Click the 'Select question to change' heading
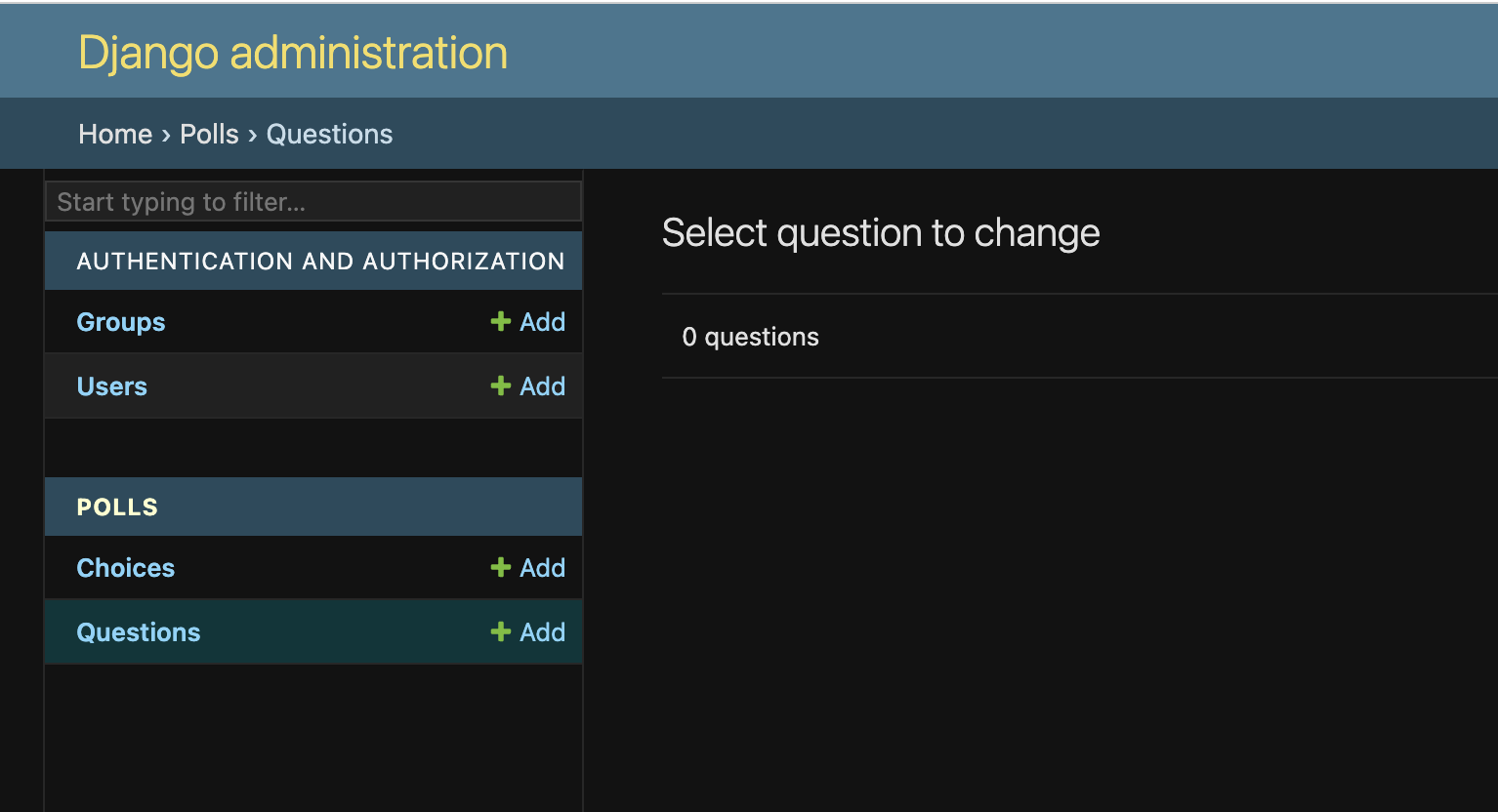 click(881, 233)
